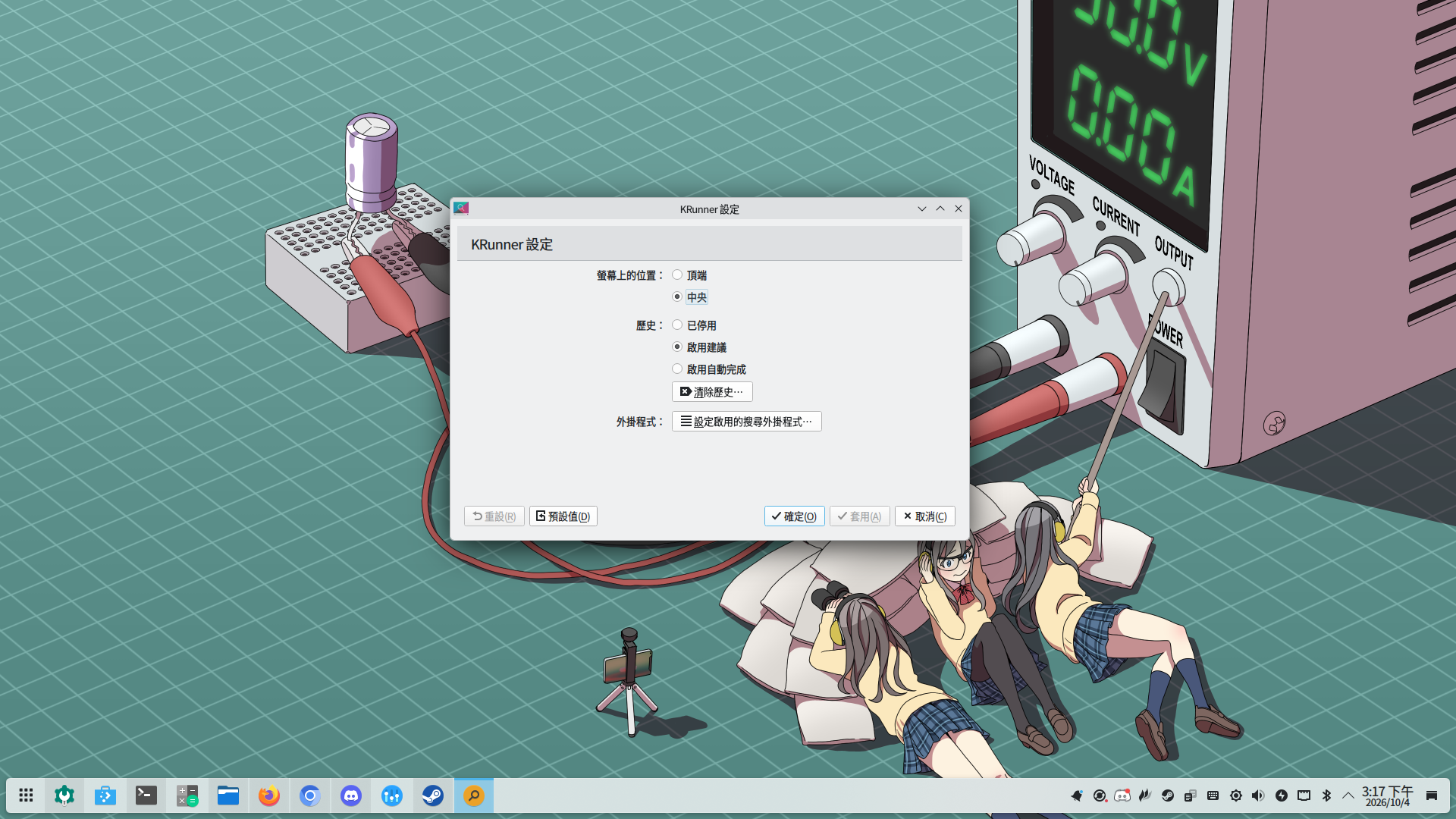This screenshot has width=1456, height=819.
Task: Open Firefox from the taskbar
Action: click(269, 795)
